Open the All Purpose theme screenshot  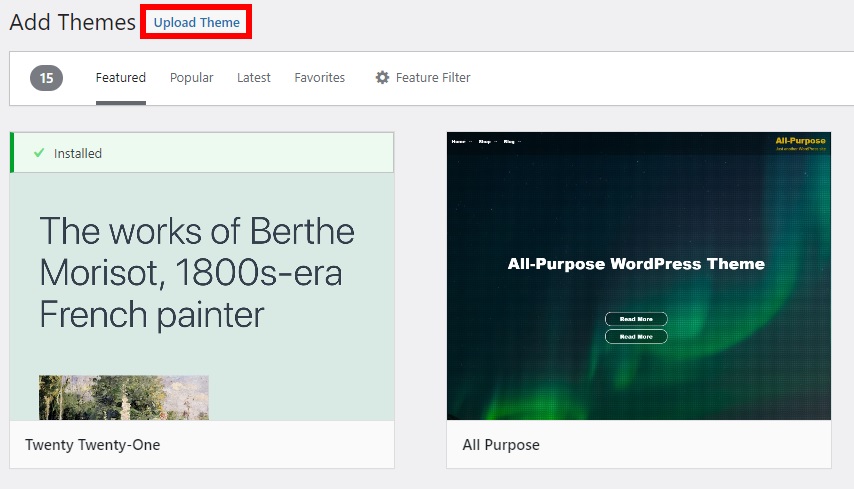(x=639, y=276)
